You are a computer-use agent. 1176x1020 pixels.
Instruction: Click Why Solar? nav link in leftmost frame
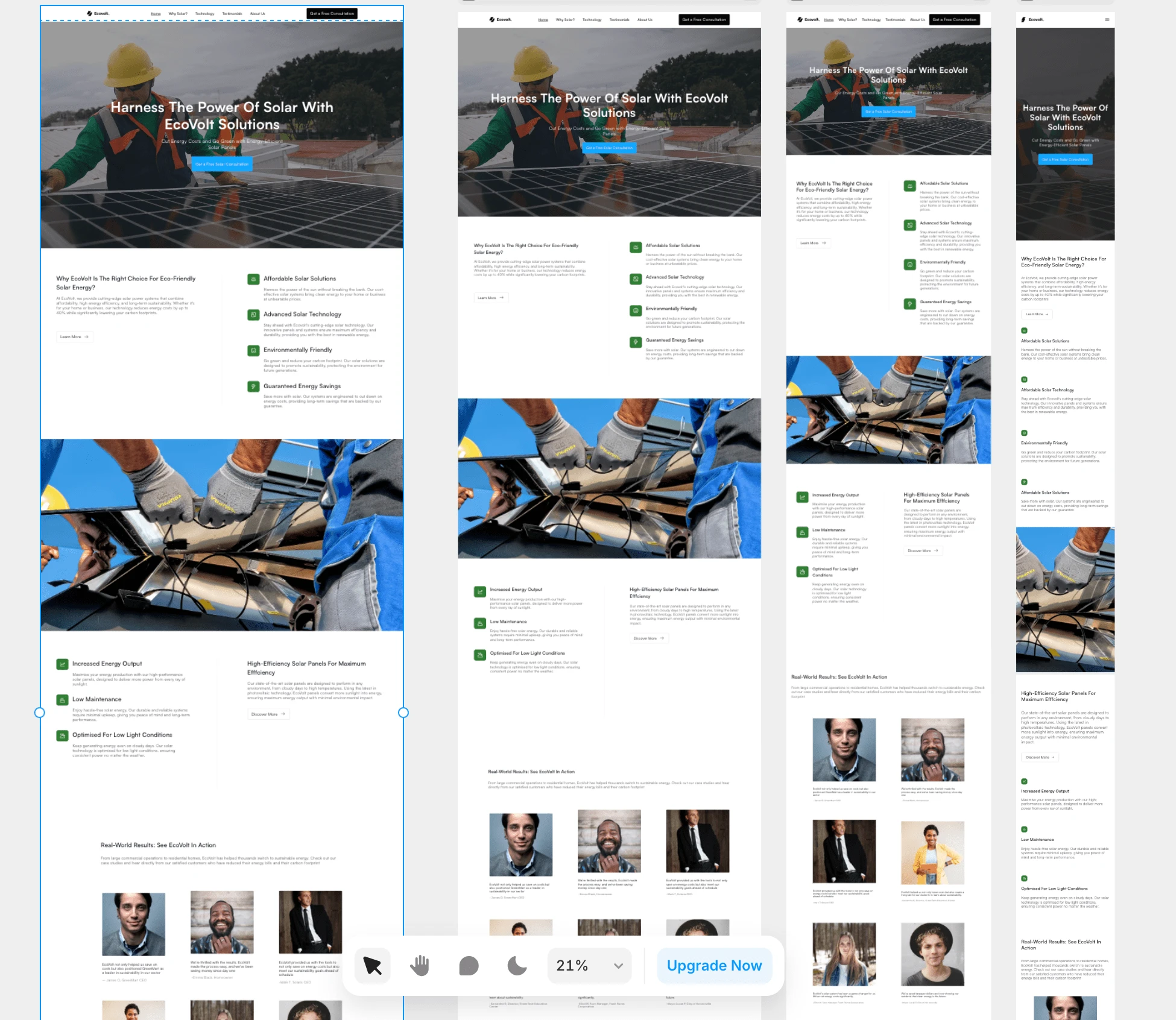[178, 13]
